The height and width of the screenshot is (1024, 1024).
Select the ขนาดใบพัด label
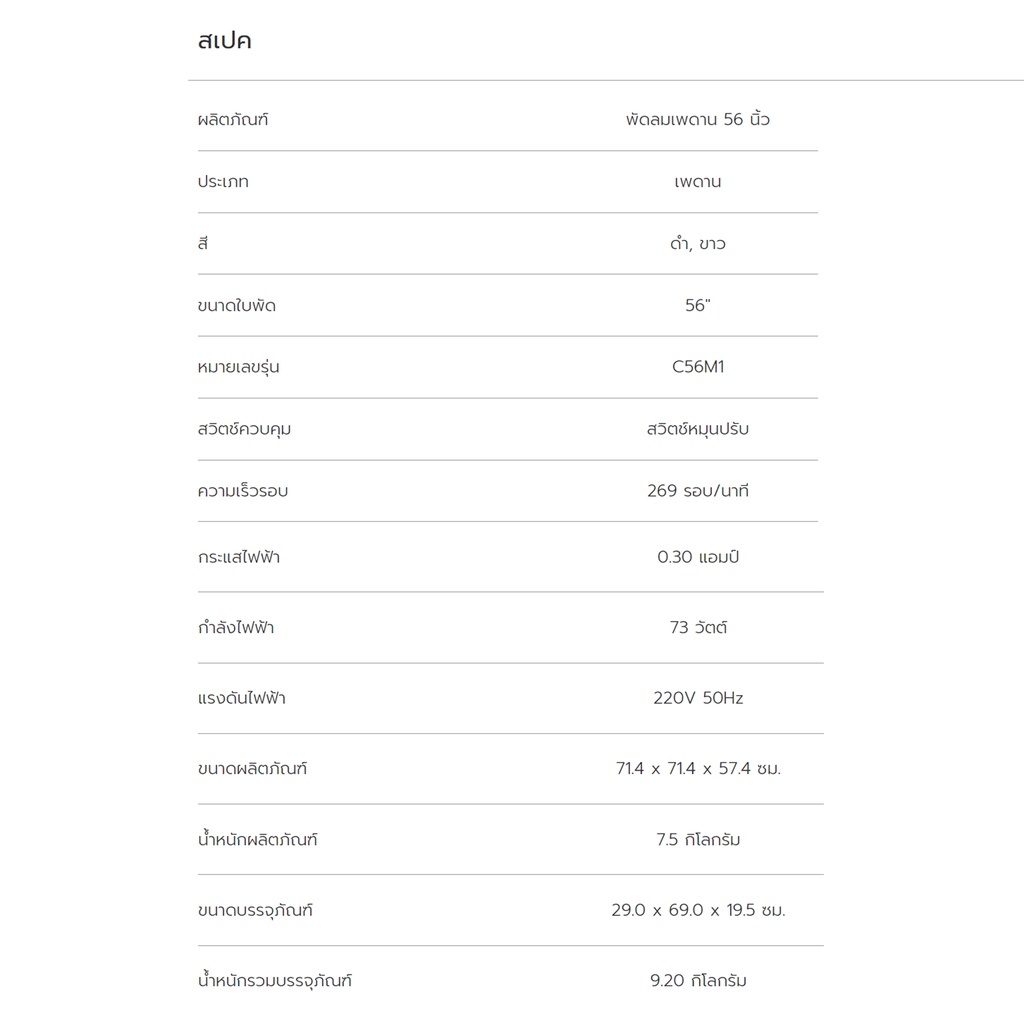[236, 306]
